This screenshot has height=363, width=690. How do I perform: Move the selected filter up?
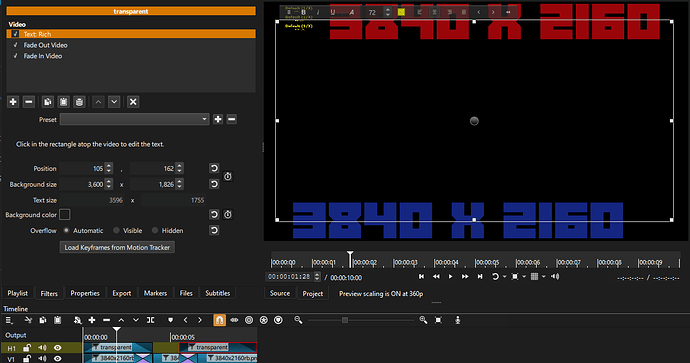pyautogui.click(x=98, y=102)
